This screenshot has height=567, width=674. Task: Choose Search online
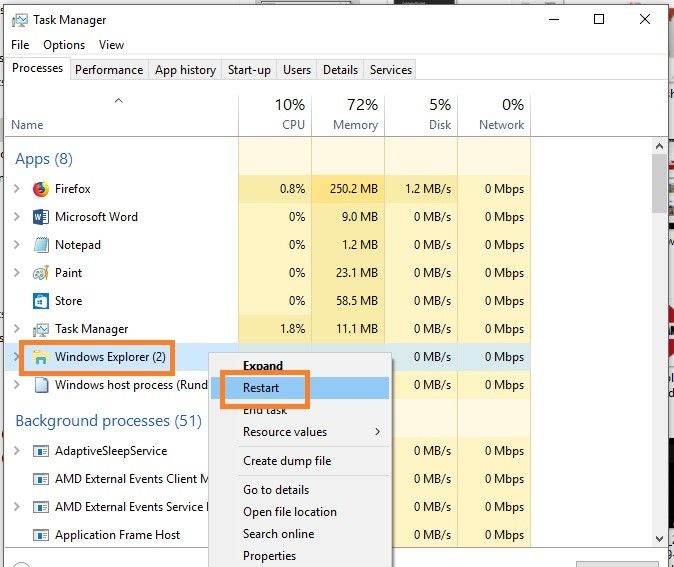pos(301,534)
